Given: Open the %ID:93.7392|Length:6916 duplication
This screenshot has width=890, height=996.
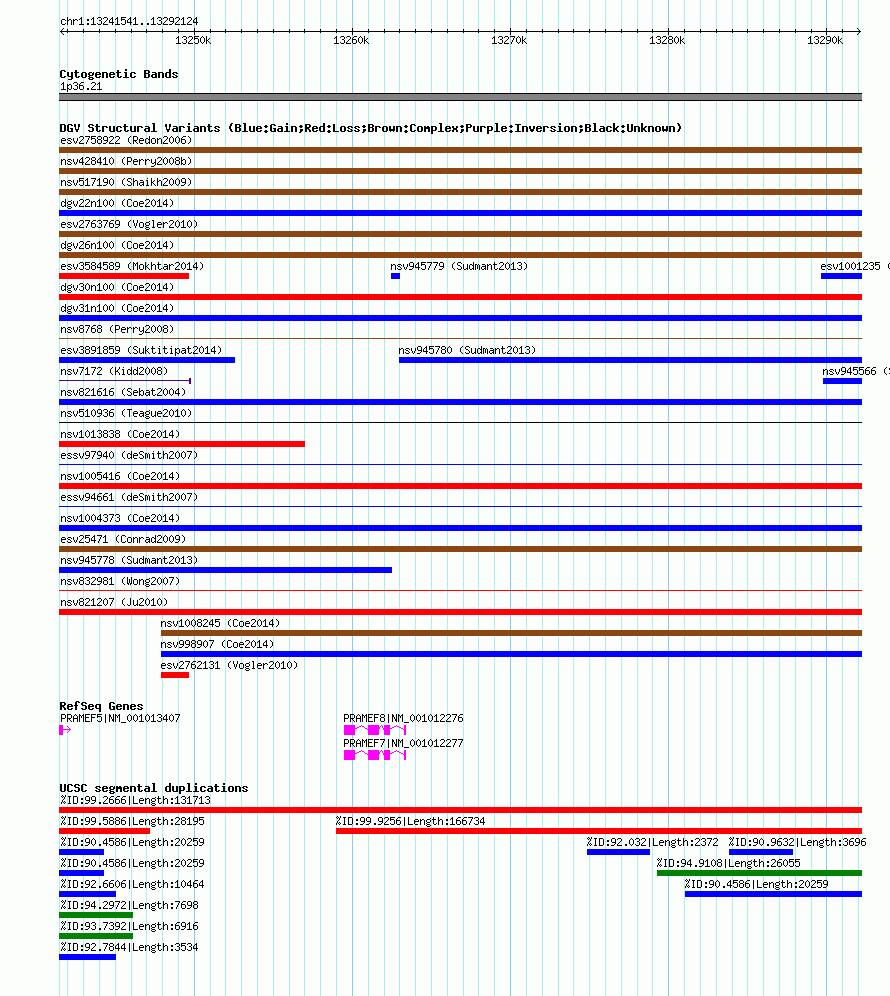Looking at the screenshot, I should pyautogui.click(x=96, y=936).
